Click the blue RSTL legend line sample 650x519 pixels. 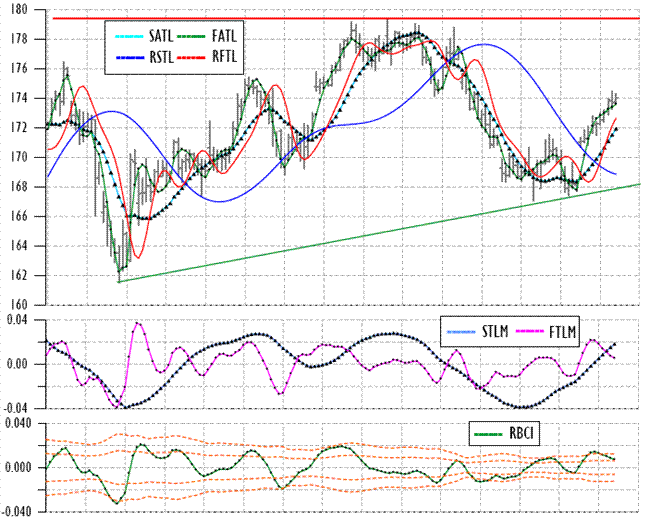(130, 58)
